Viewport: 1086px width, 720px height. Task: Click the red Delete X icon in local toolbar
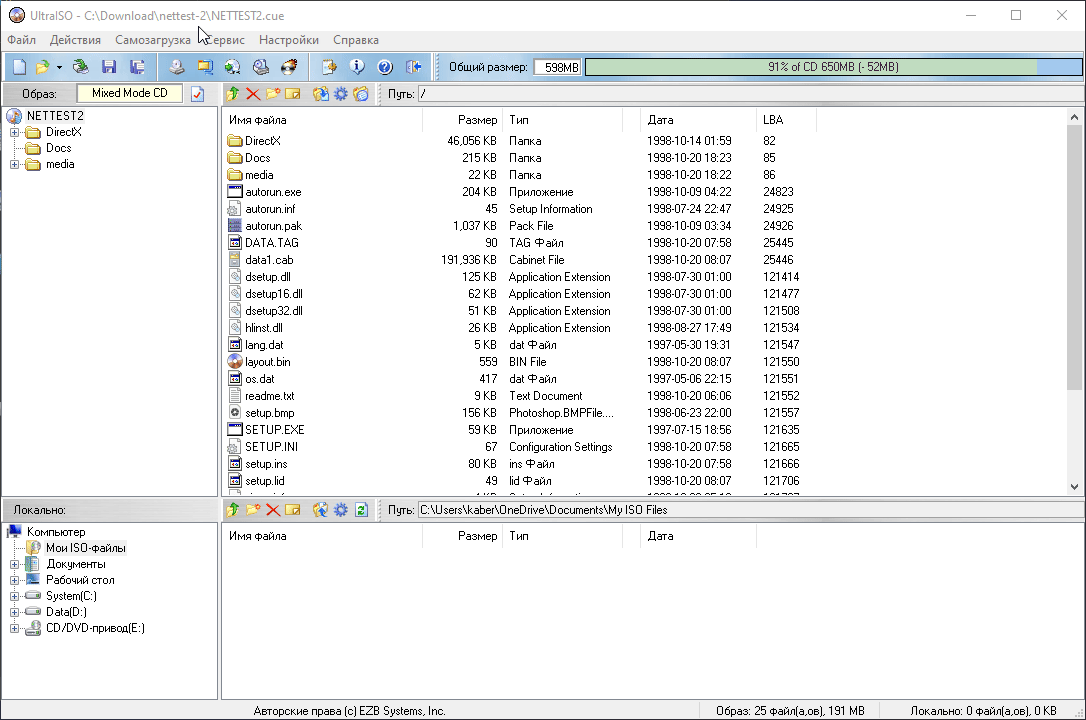point(273,510)
